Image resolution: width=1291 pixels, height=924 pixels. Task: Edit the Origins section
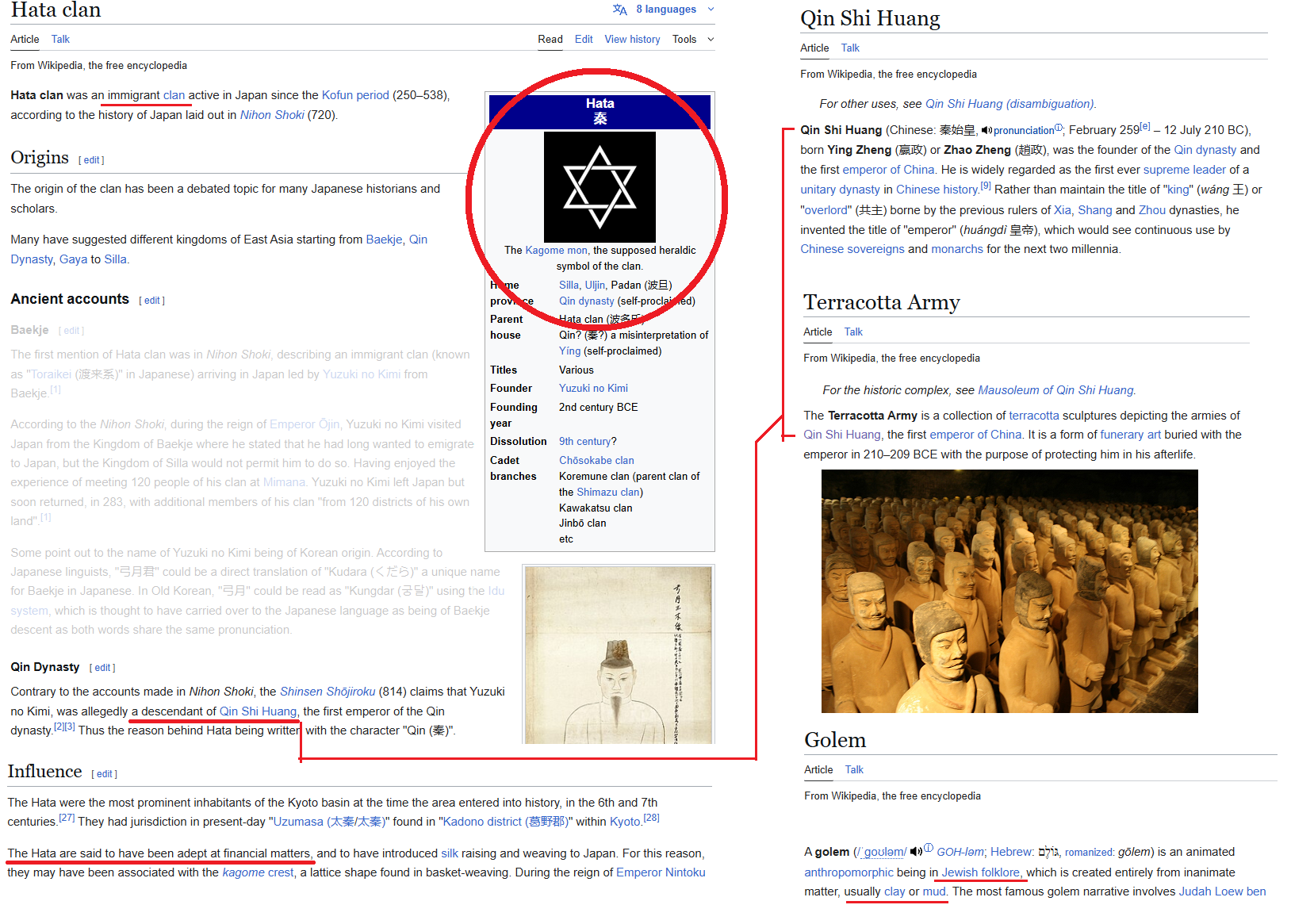pyautogui.click(x=92, y=160)
